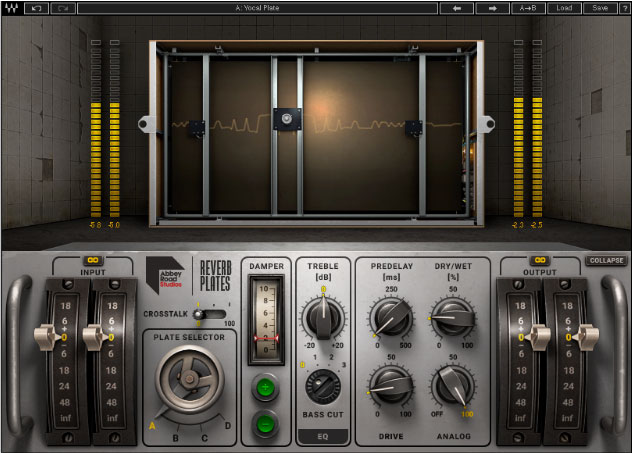Image resolution: width=632 pixels, height=453 pixels.
Task: Click the right input fader handle
Action: coord(94,337)
